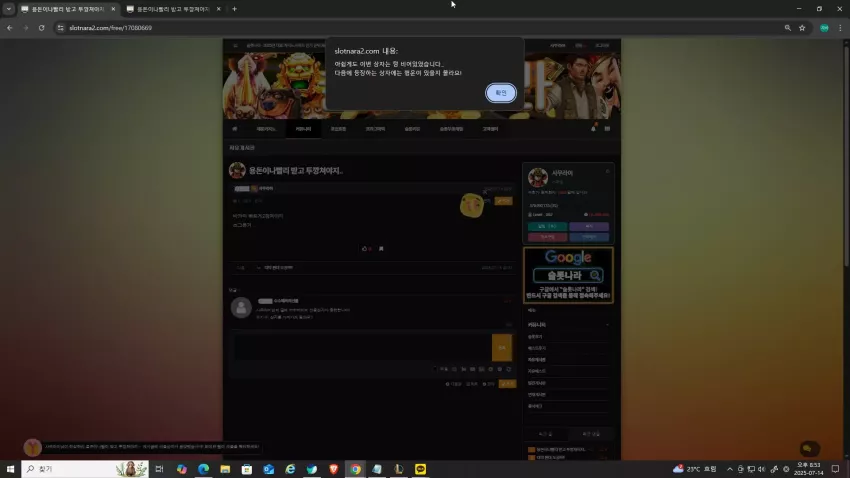Show hidden system tray icons
850x478 pixels.
(x=730, y=469)
